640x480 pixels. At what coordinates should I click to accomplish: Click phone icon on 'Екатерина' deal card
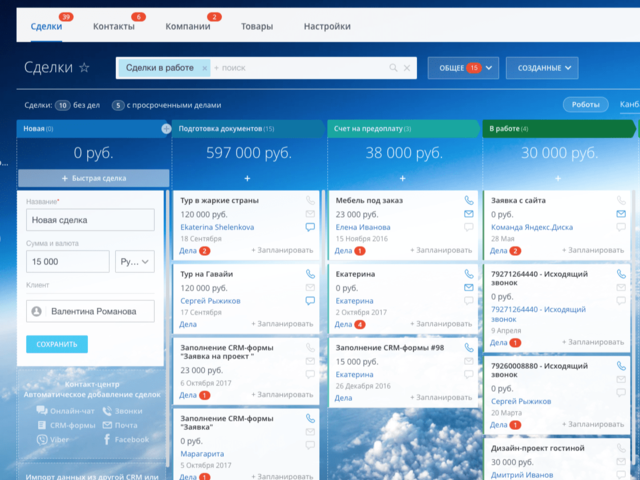tap(469, 274)
